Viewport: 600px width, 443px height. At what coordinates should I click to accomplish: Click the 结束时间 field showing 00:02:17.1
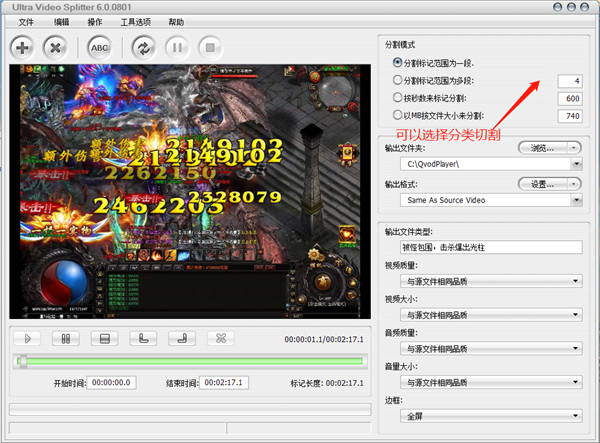tap(224, 383)
